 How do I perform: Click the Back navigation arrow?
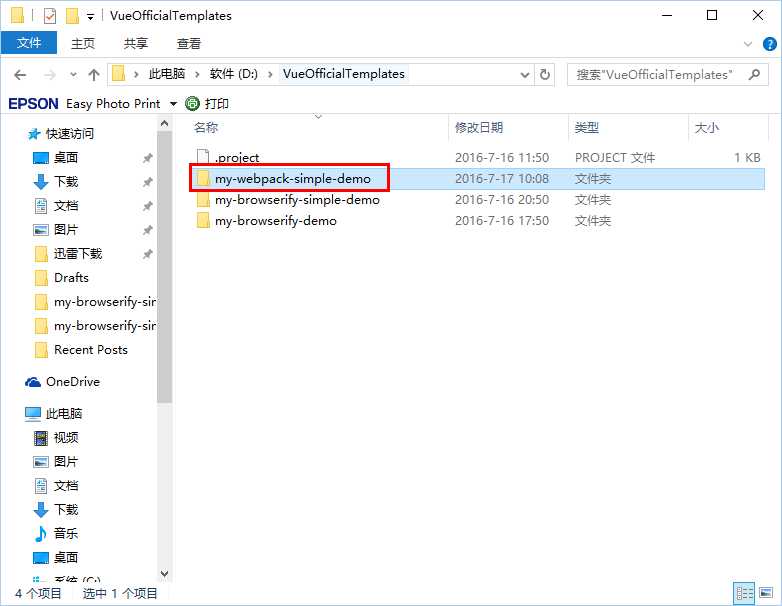[x=20, y=75]
